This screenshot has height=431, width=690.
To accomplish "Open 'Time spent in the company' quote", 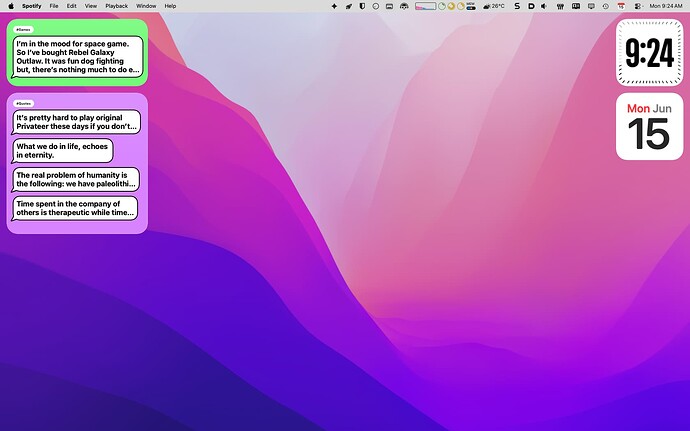I will (75, 208).
